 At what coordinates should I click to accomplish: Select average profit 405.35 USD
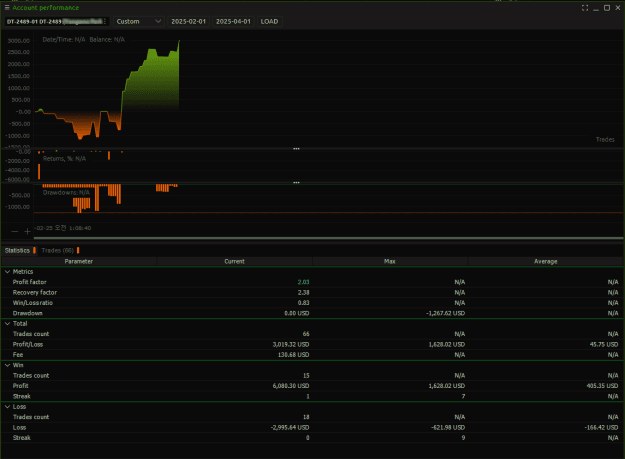pyautogui.click(x=602, y=386)
